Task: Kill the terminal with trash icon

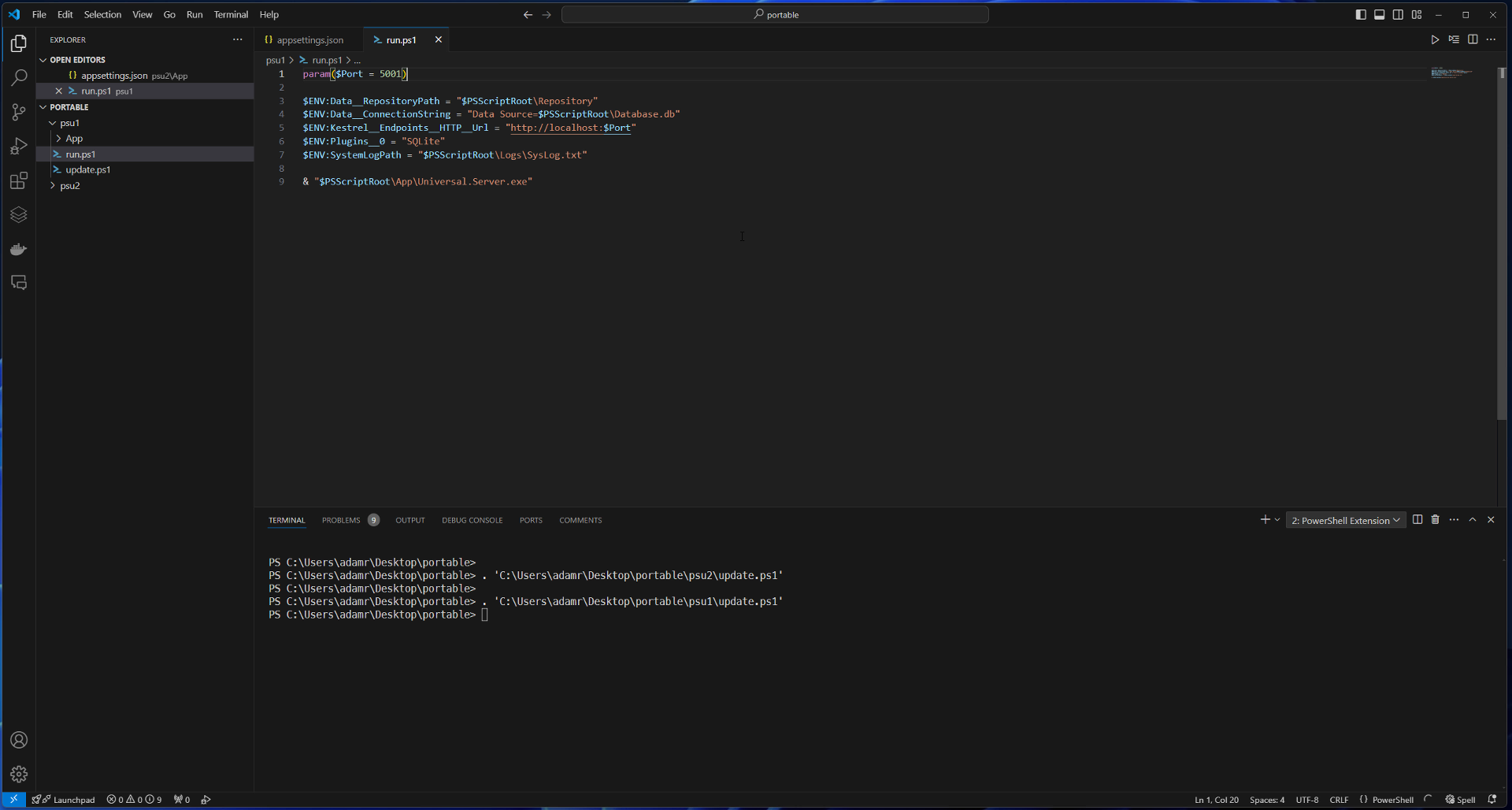Action: click(1435, 520)
